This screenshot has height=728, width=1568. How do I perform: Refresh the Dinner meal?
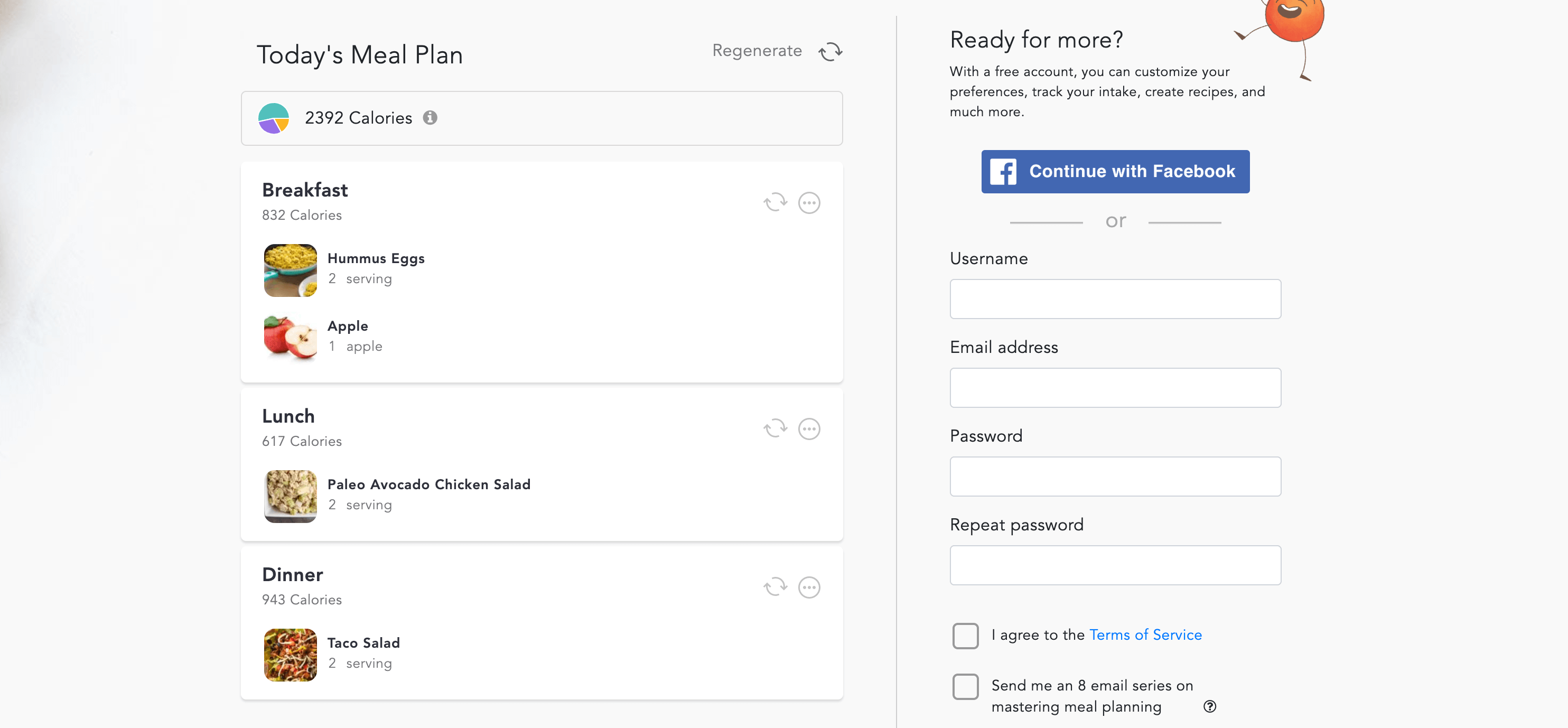coord(775,587)
